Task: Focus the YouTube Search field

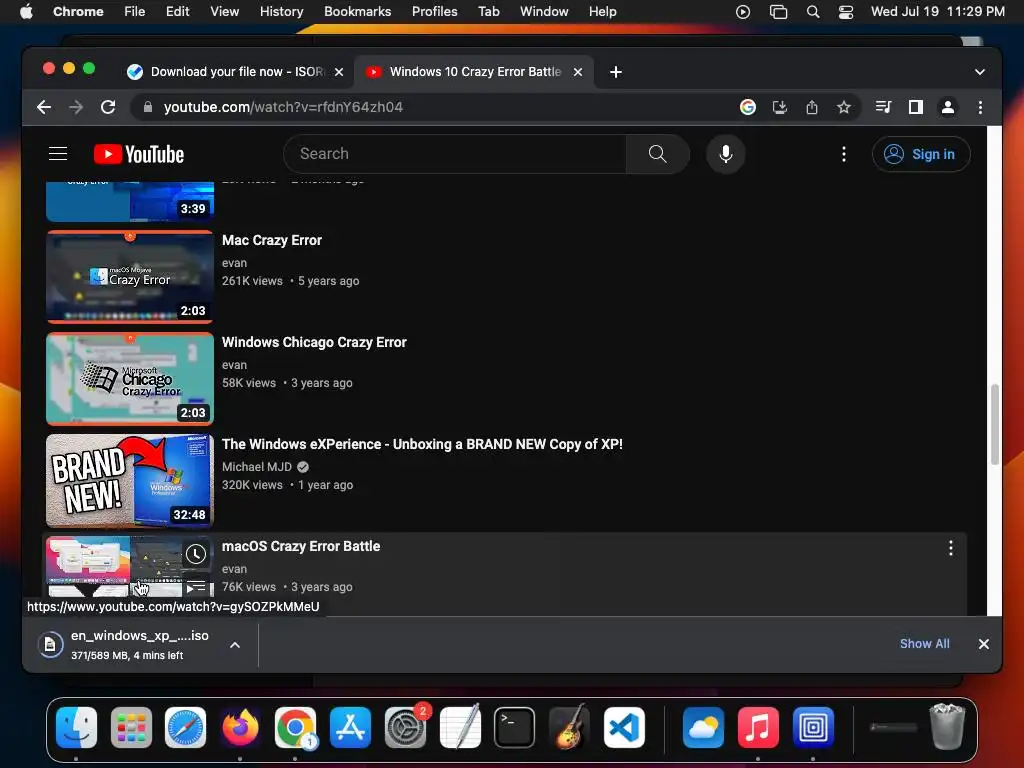Action: pyautogui.click(x=455, y=153)
